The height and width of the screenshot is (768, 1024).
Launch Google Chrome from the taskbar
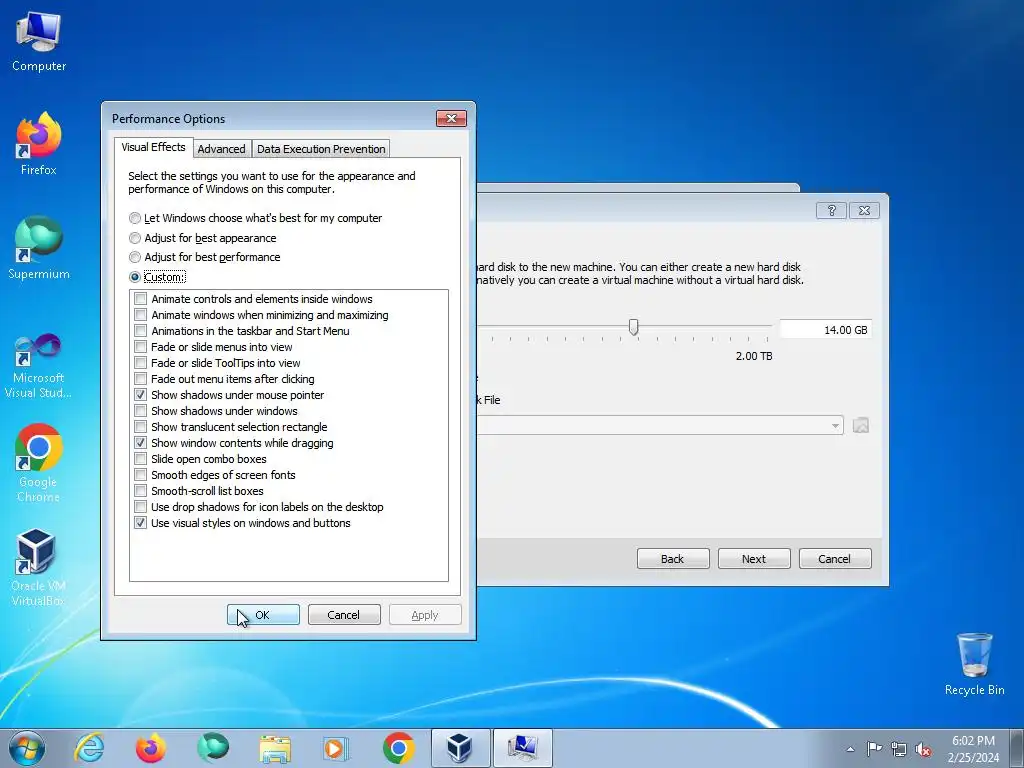pos(399,748)
